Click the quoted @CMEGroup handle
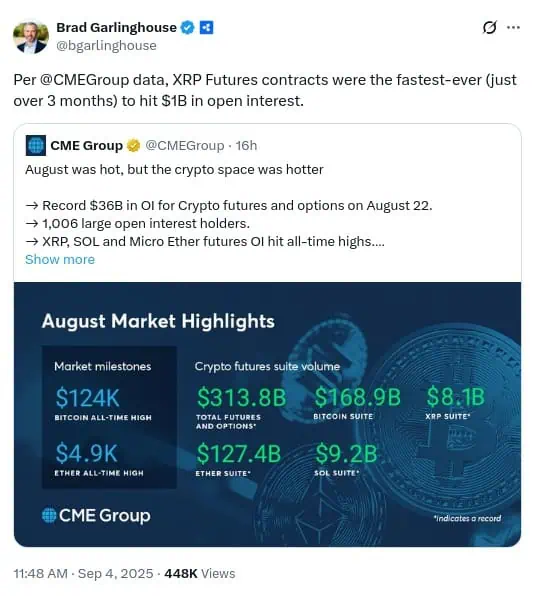This screenshot has height=596, width=535. pyautogui.click(x=185, y=146)
